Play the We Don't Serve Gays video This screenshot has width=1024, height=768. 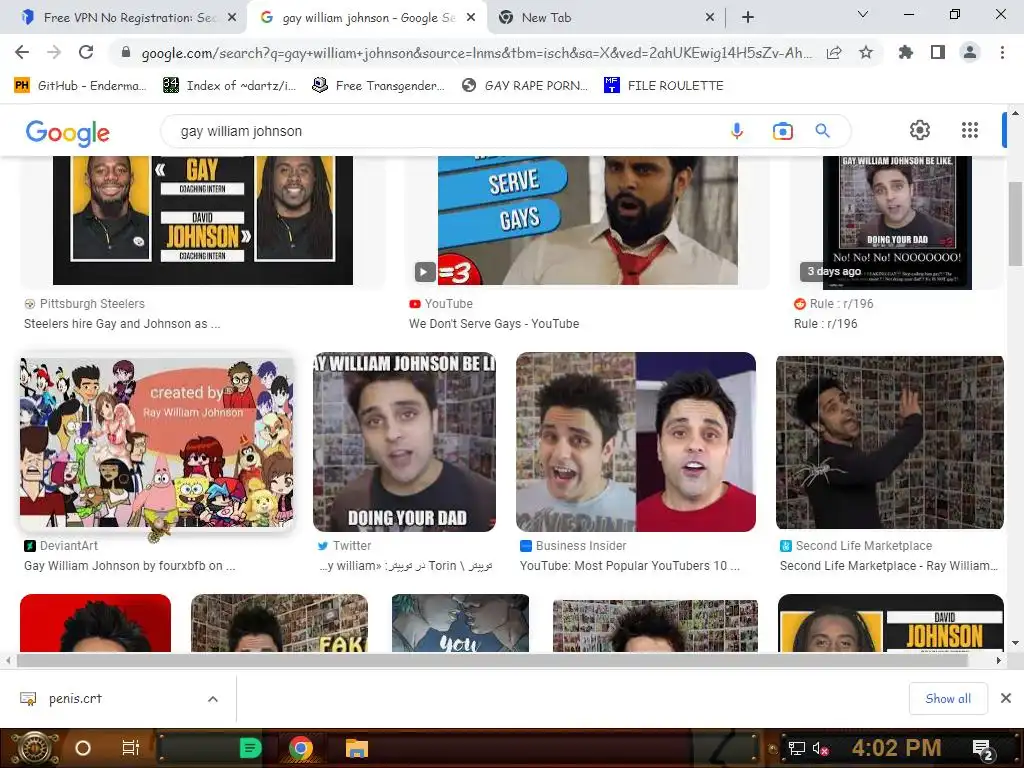[424, 271]
